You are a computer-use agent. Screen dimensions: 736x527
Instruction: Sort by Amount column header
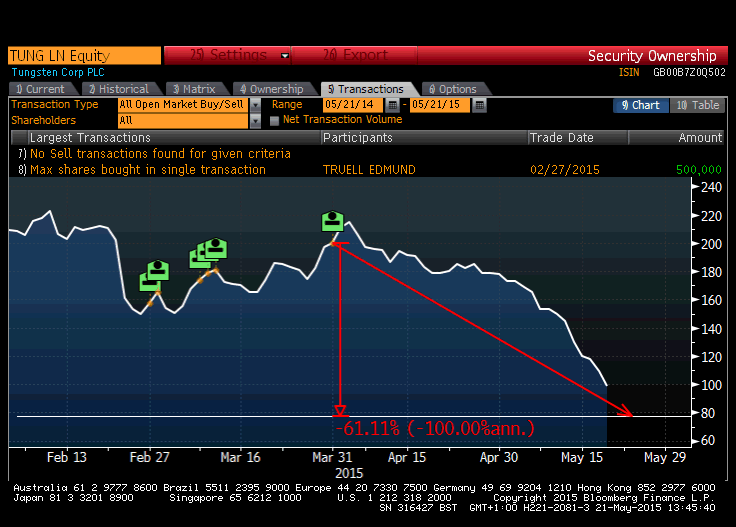(x=676, y=137)
